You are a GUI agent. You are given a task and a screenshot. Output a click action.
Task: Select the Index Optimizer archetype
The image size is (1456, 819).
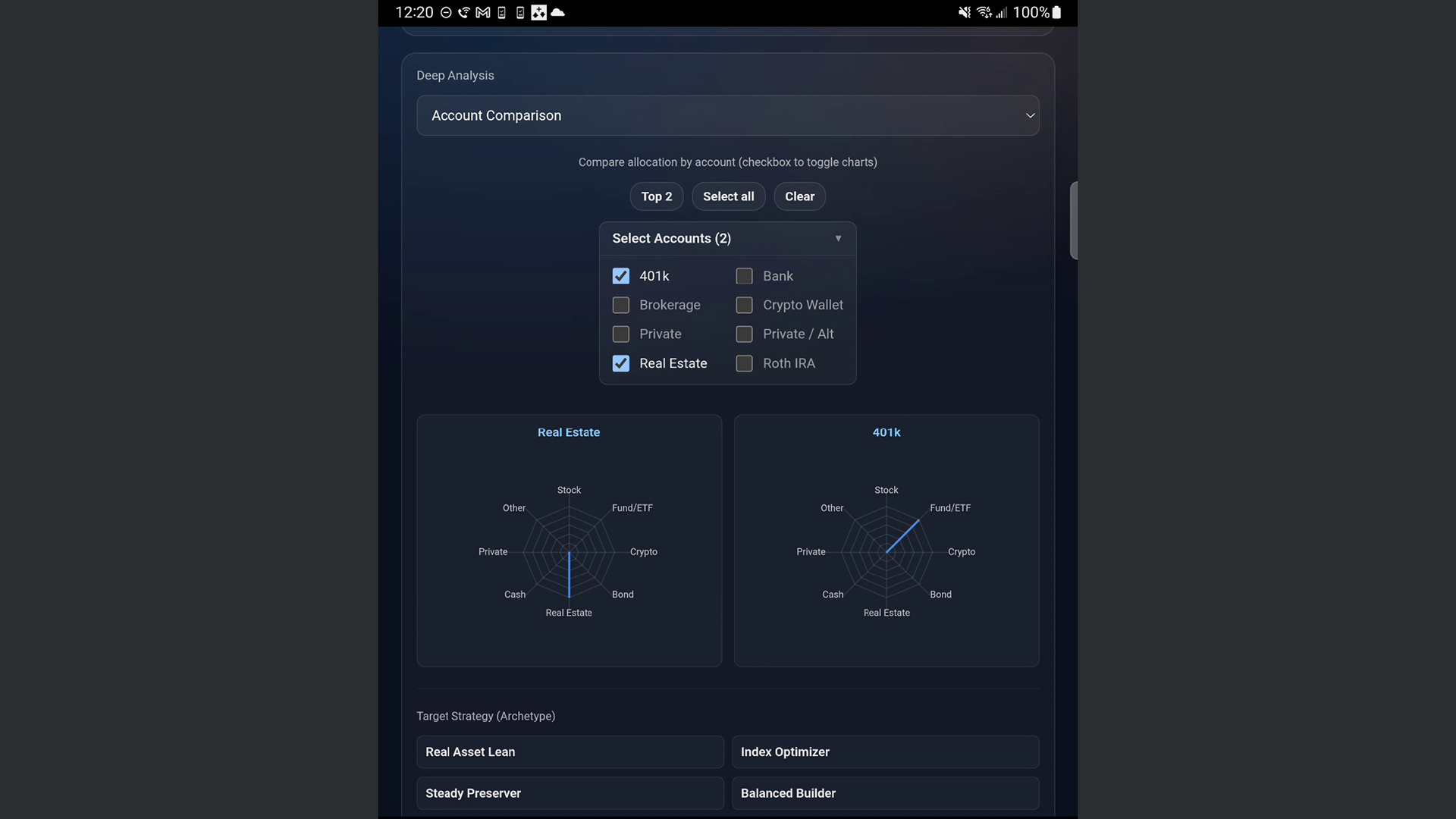point(885,752)
